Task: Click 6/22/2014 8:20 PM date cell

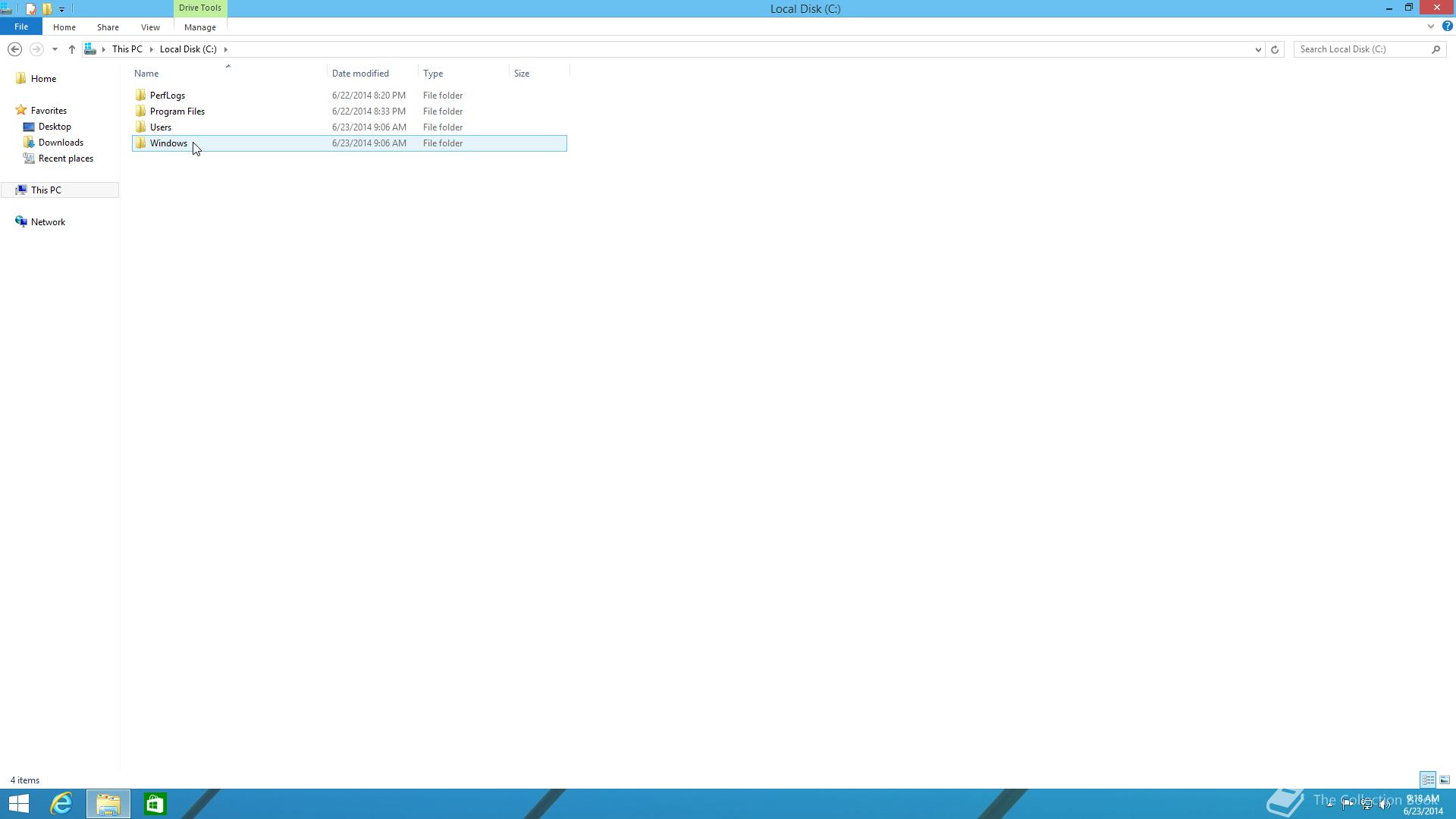Action: 369,96
